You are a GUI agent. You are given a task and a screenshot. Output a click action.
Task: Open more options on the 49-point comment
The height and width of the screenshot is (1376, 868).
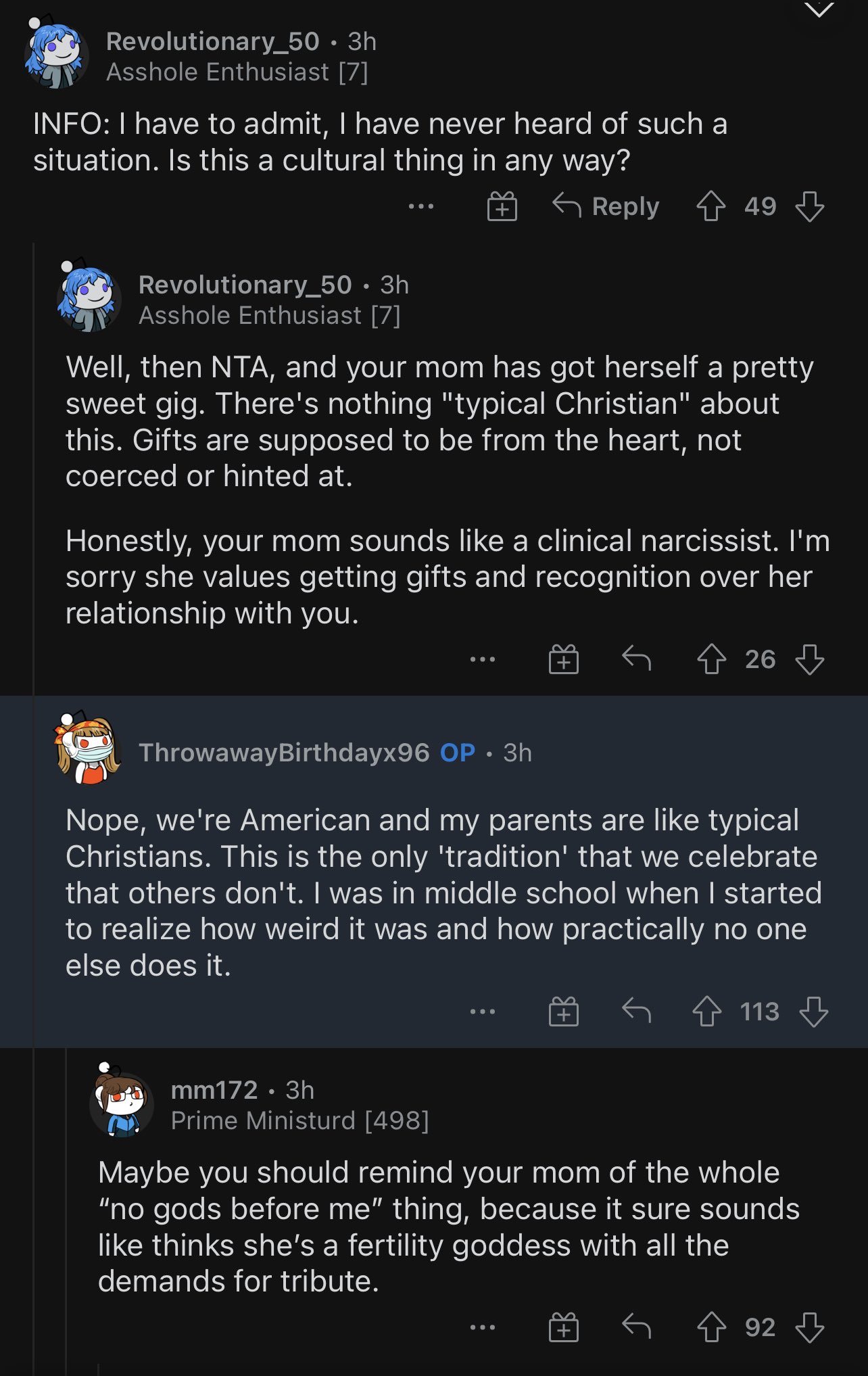[421, 206]
